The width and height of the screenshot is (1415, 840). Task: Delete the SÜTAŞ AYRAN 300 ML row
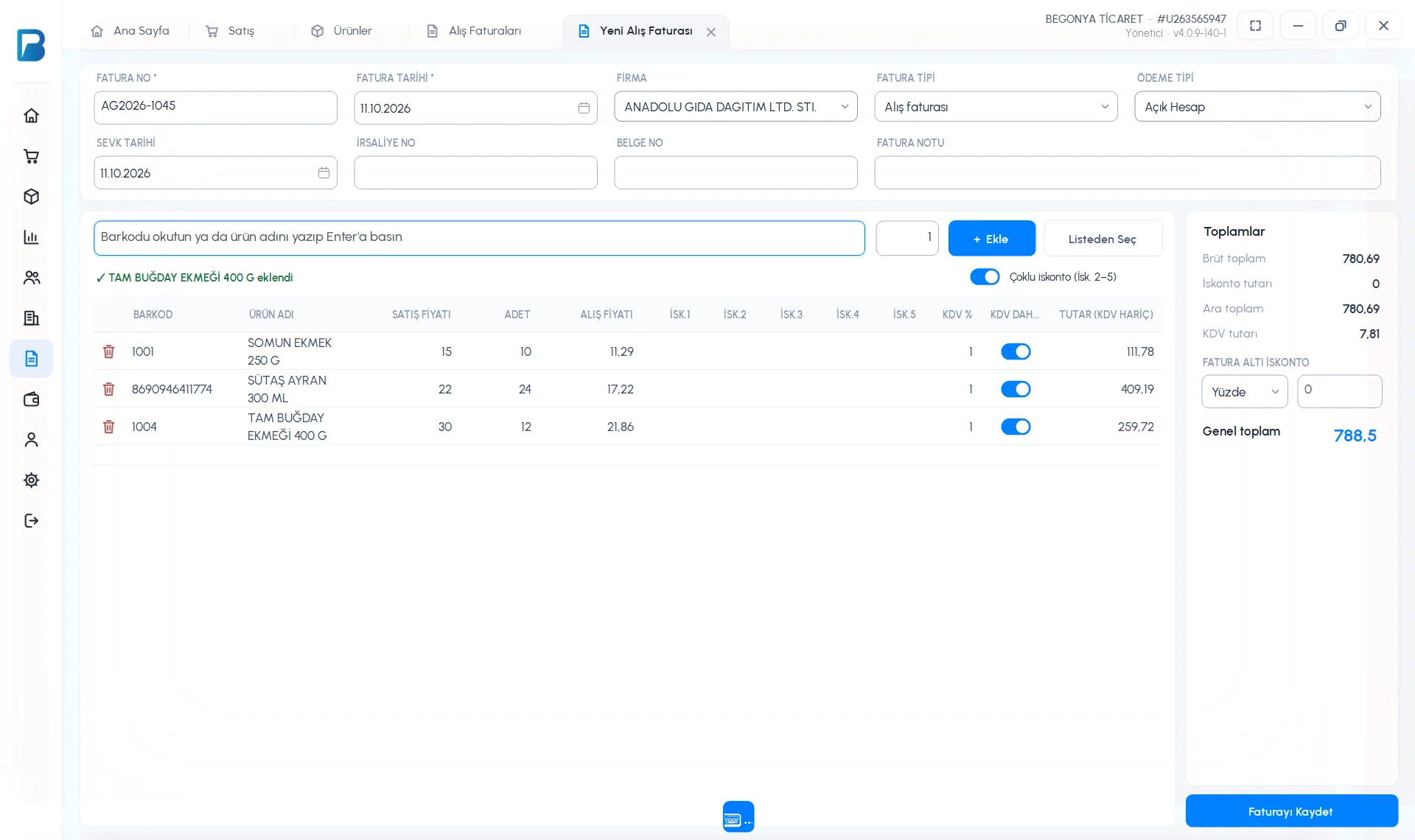point(108,389)
